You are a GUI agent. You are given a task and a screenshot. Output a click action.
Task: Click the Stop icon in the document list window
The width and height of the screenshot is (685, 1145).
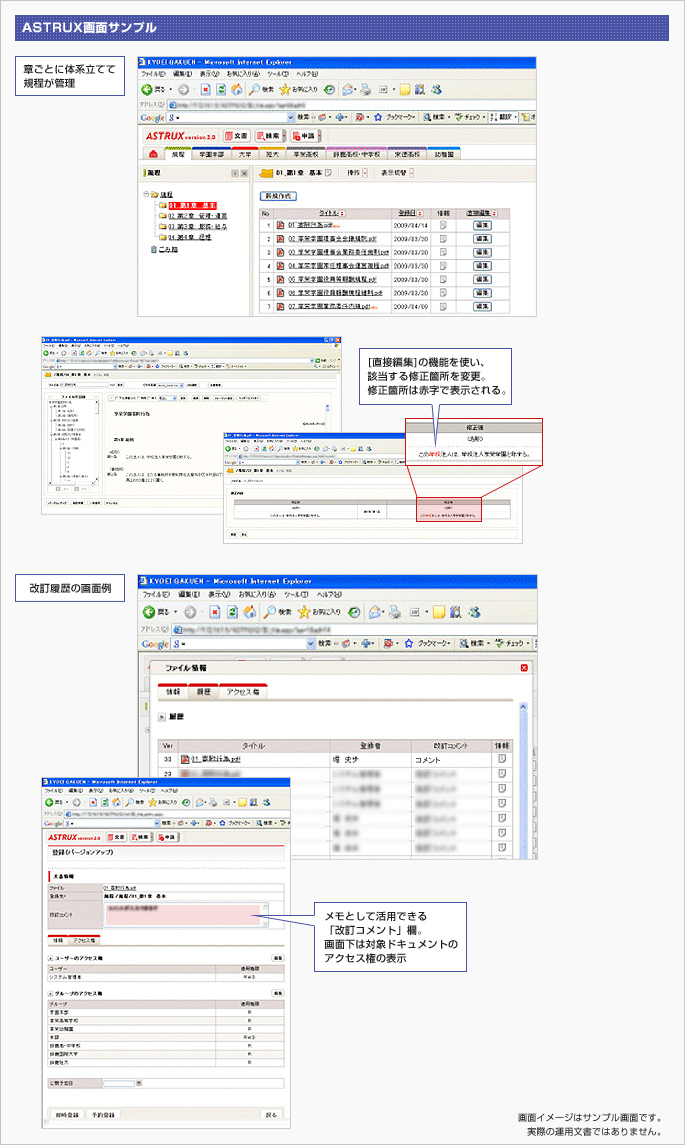pyautogui.click(x=206, y=89)
